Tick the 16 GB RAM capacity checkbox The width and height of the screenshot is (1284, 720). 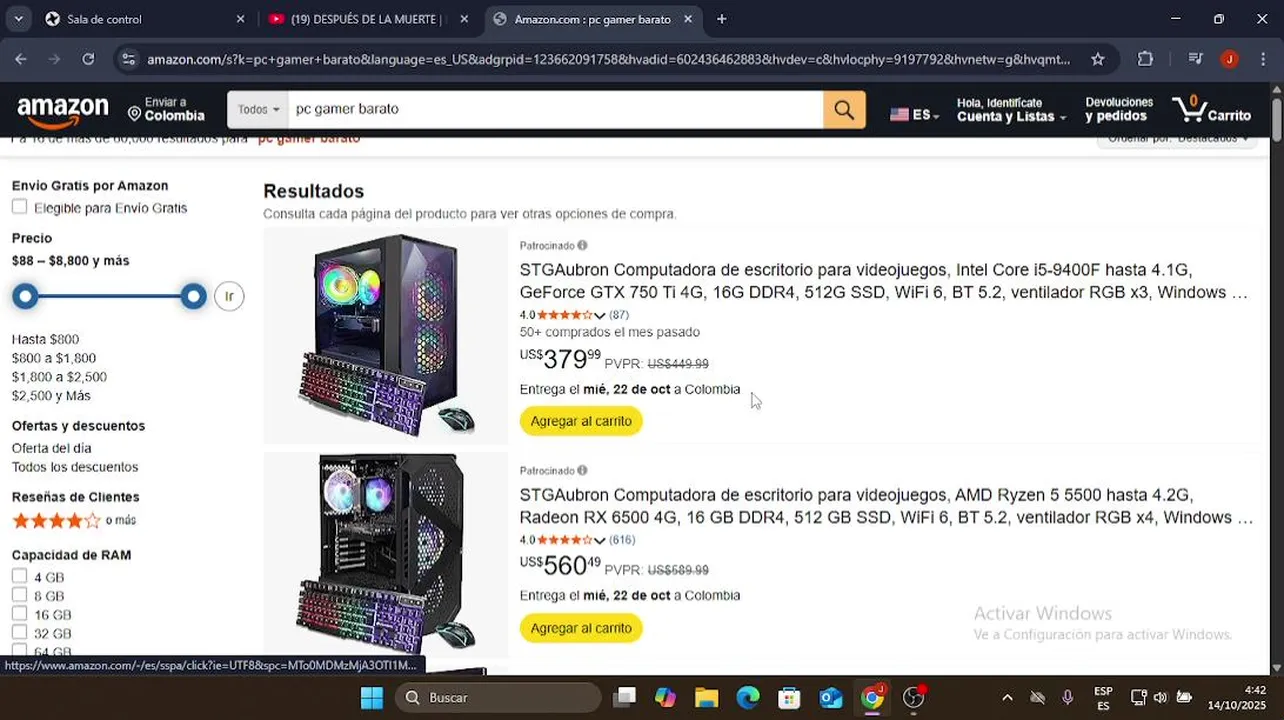tap(19, 614)
